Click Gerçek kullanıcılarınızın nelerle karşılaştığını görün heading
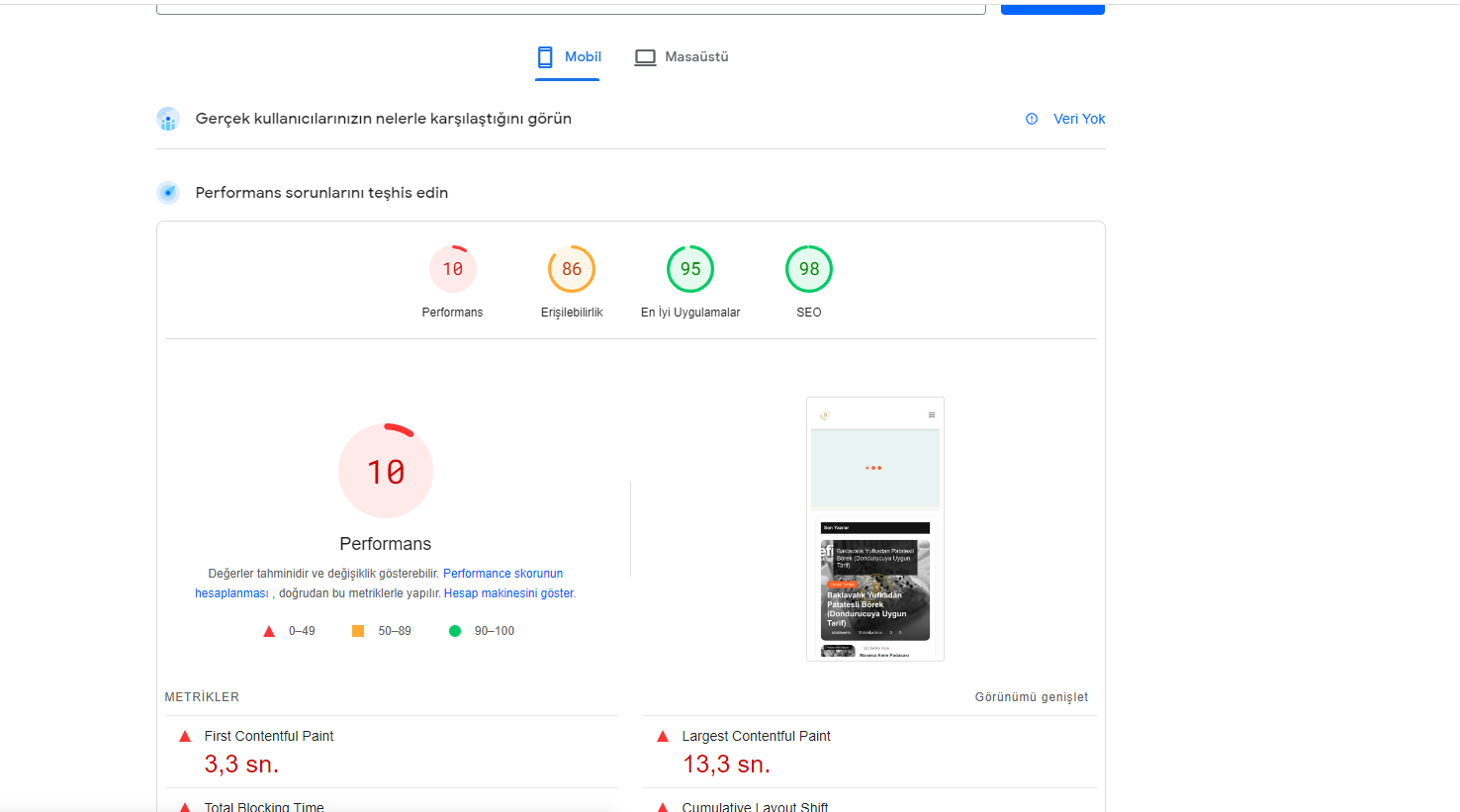Image resolution: width=1460 pixels, height=812 pixels. [x=384, y=119]
